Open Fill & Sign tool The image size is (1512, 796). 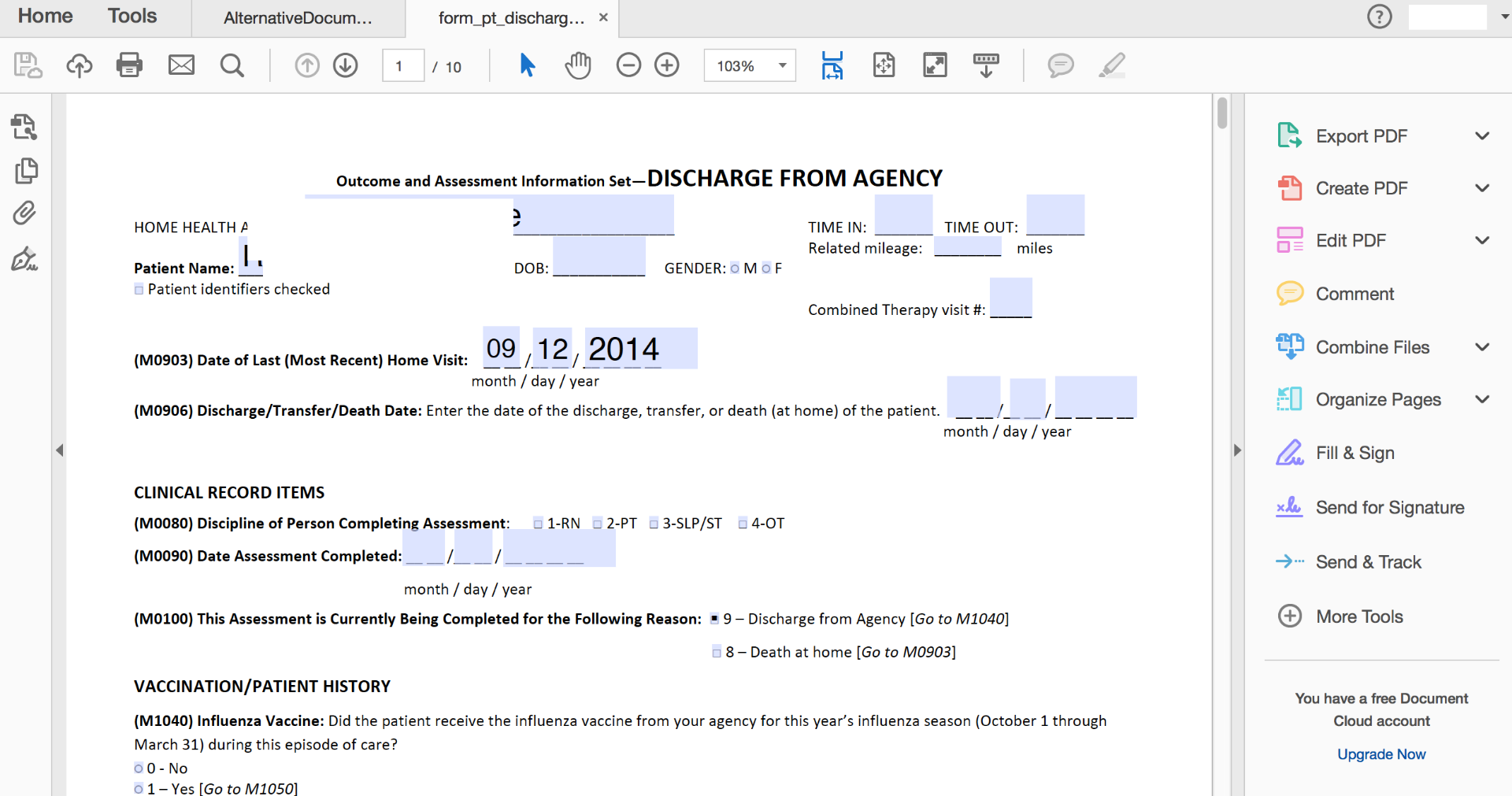point(1354,453)
